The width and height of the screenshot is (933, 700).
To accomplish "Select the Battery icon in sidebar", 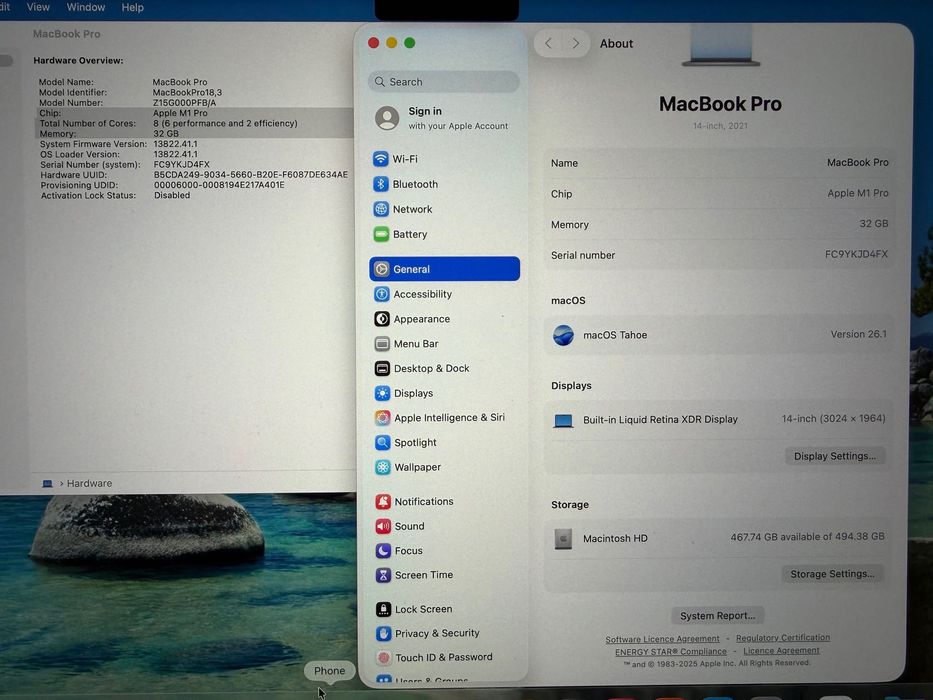I will tap(381, 234).
